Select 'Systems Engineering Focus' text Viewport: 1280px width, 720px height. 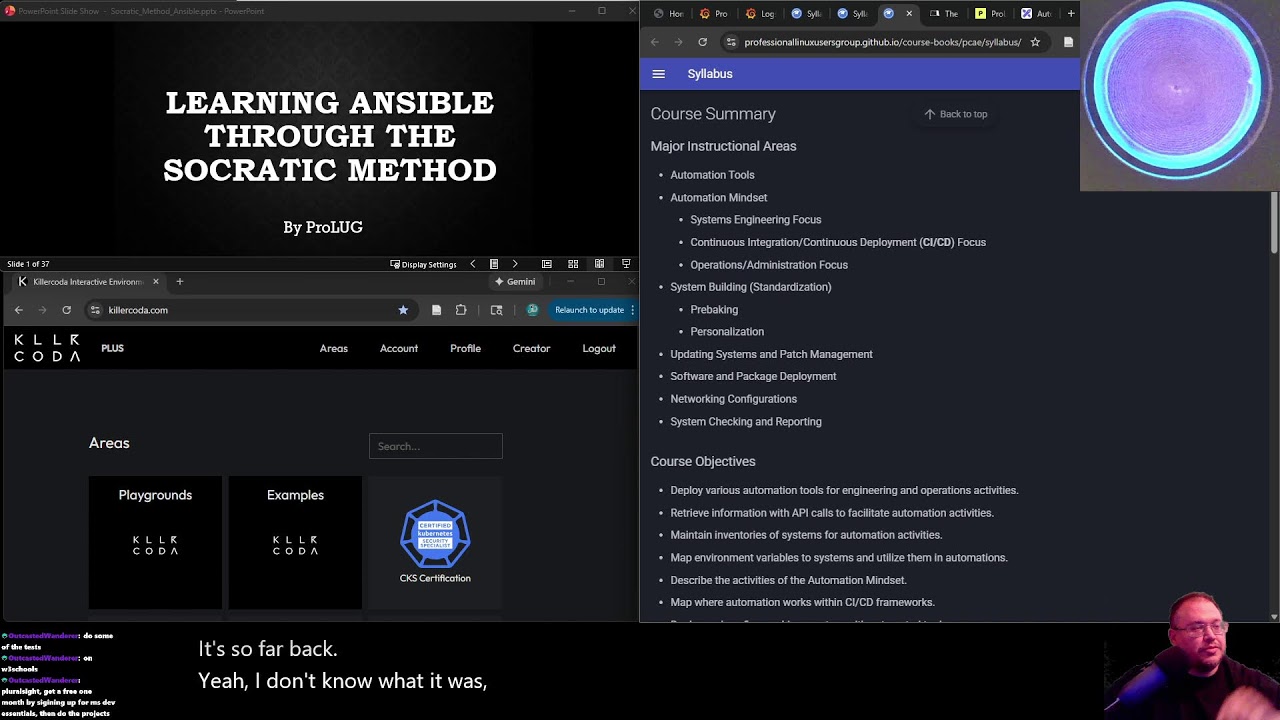pos(756,220)
